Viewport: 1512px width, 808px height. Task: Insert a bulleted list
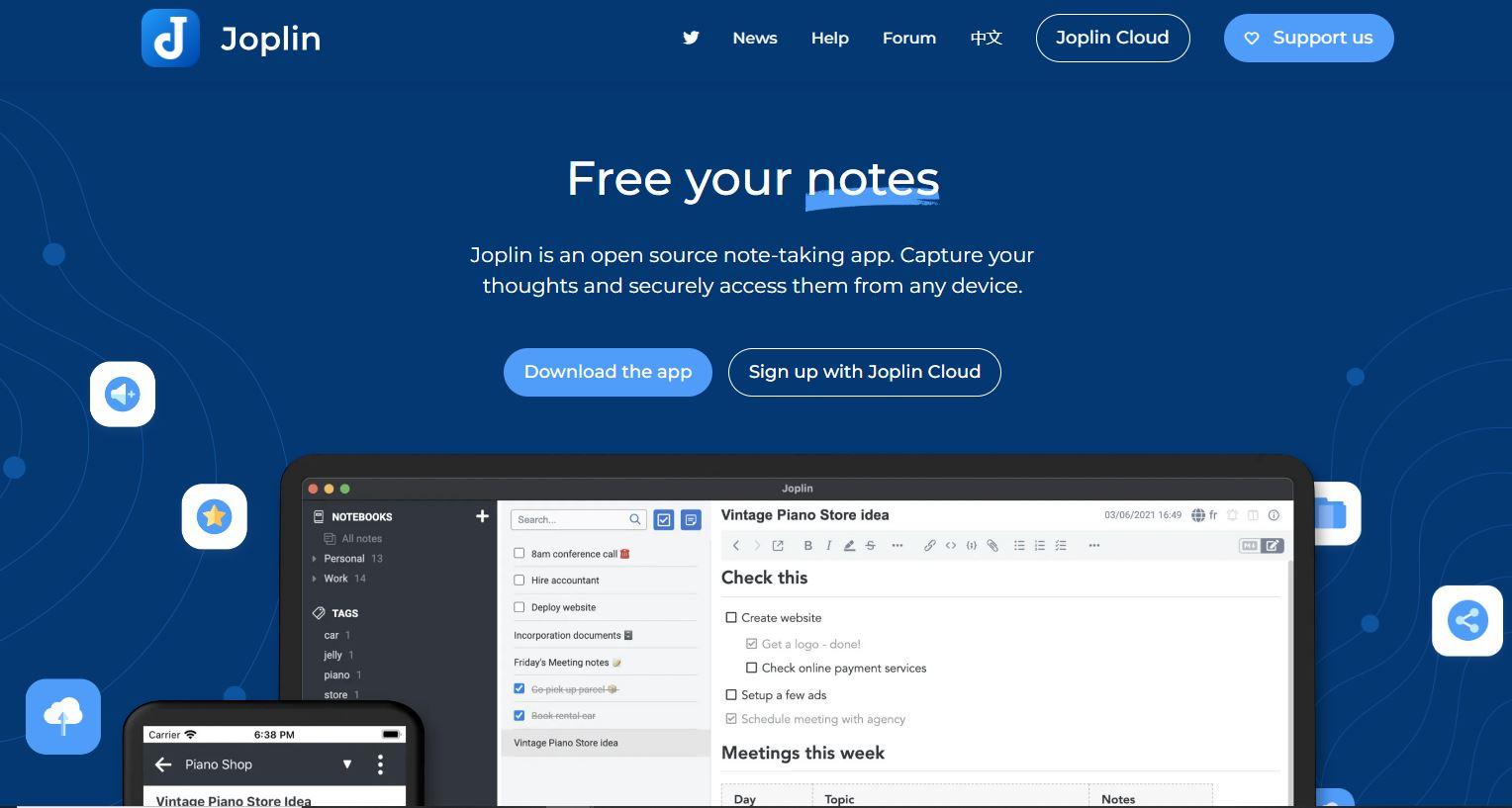click(x=1019, y=545)
